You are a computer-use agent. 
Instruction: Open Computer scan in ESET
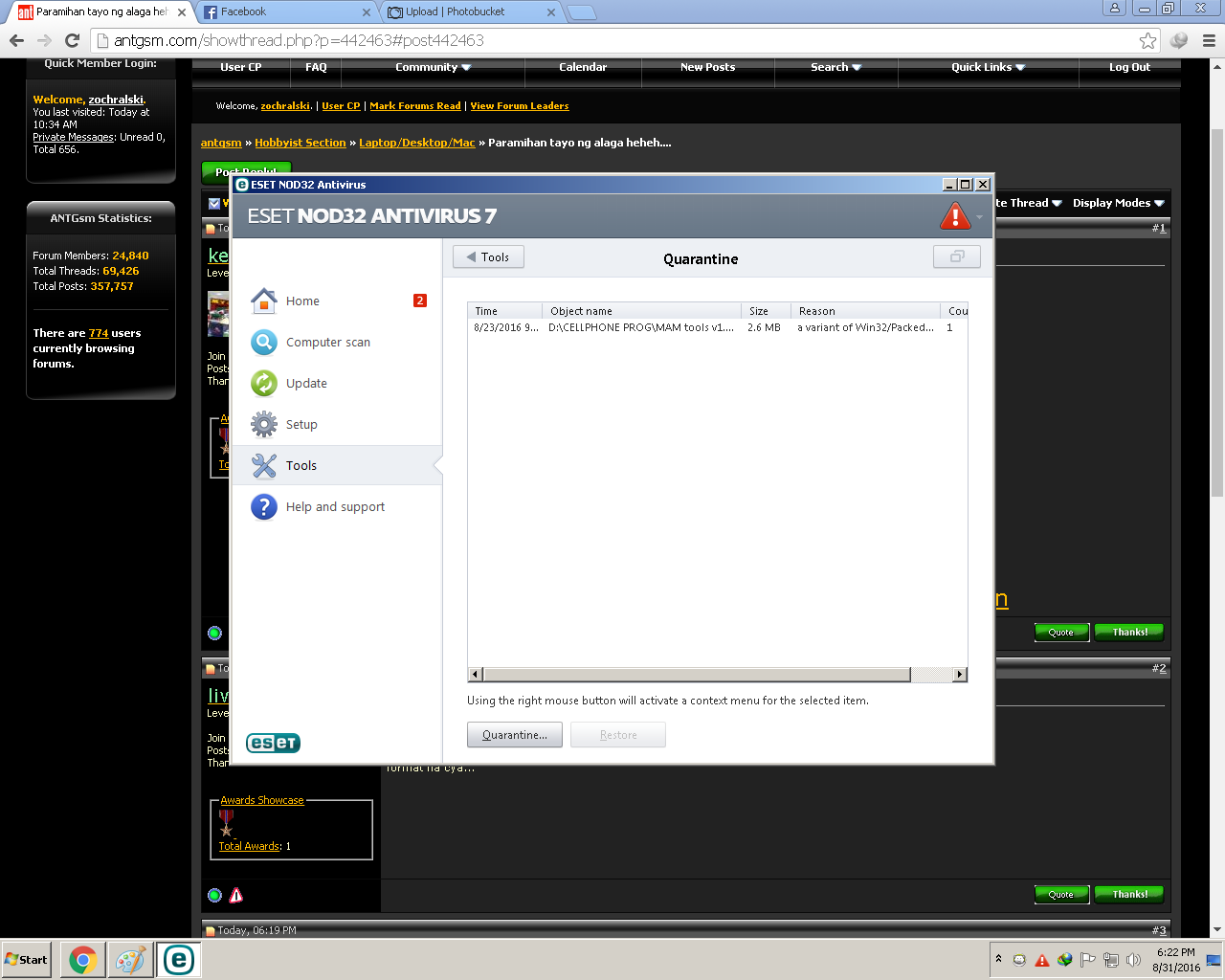coord(327,343)
